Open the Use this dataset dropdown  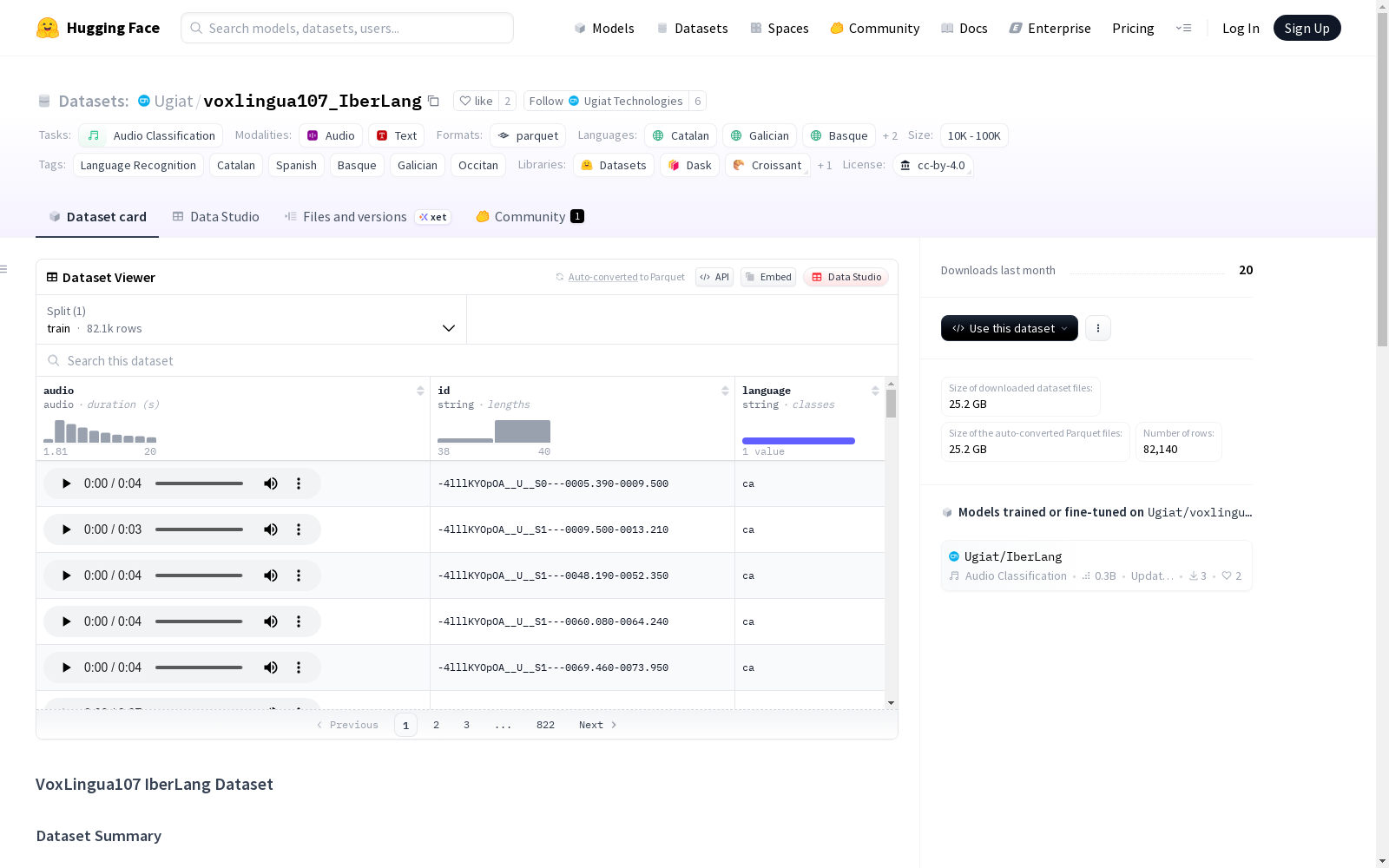1009,328
